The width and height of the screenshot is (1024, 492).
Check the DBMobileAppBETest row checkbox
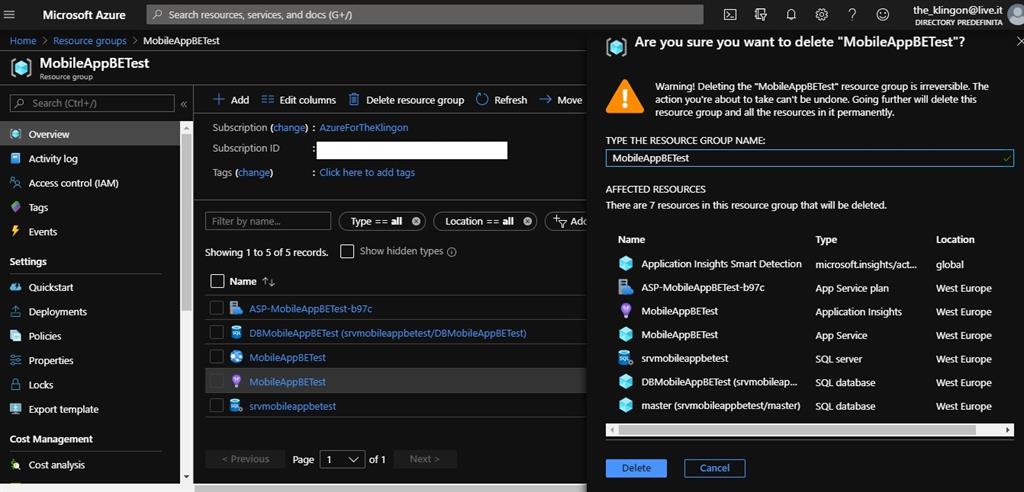[x=217, y=333]
